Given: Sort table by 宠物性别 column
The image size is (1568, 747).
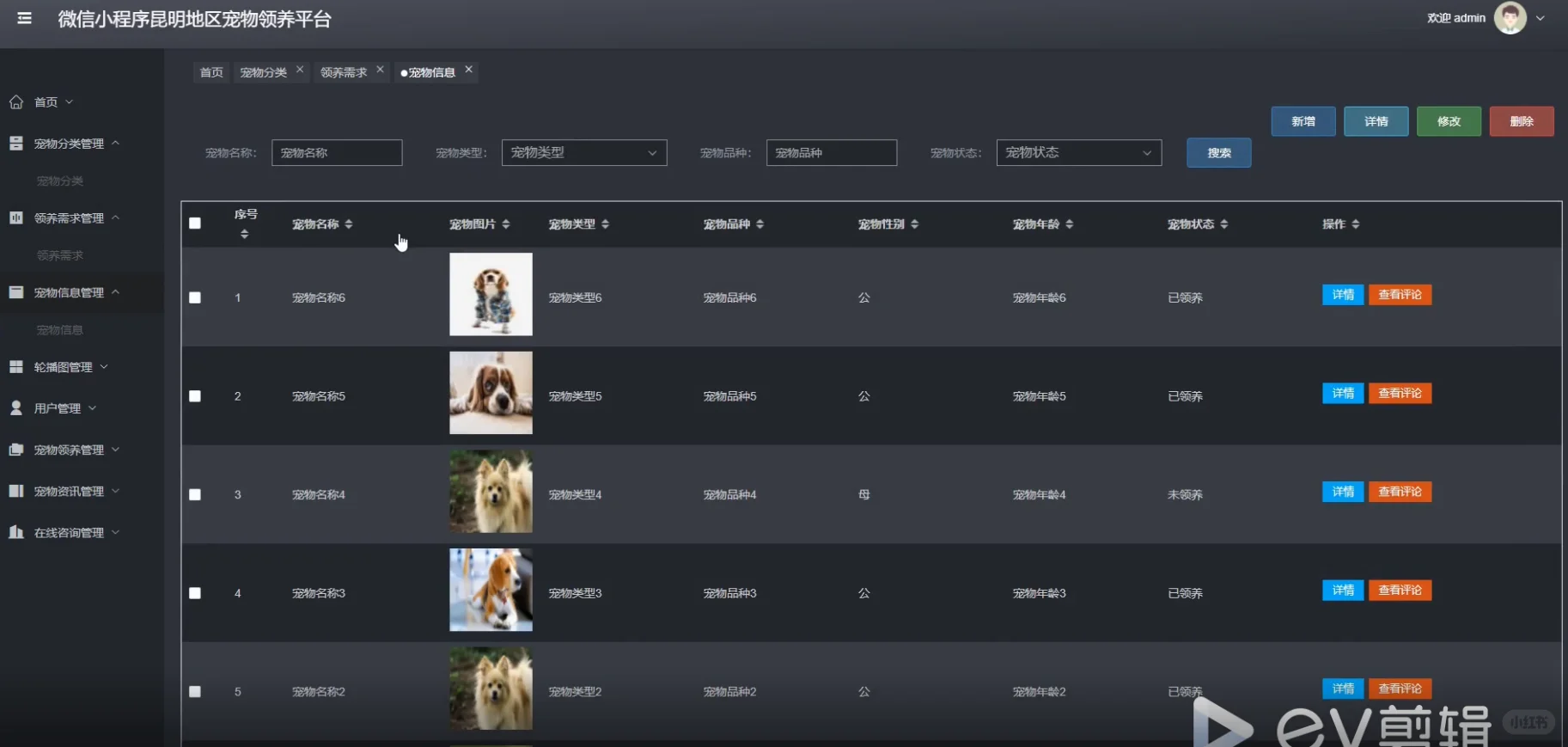Looking at the screenshot, I should pyautogui.click(x=915, y=224).
